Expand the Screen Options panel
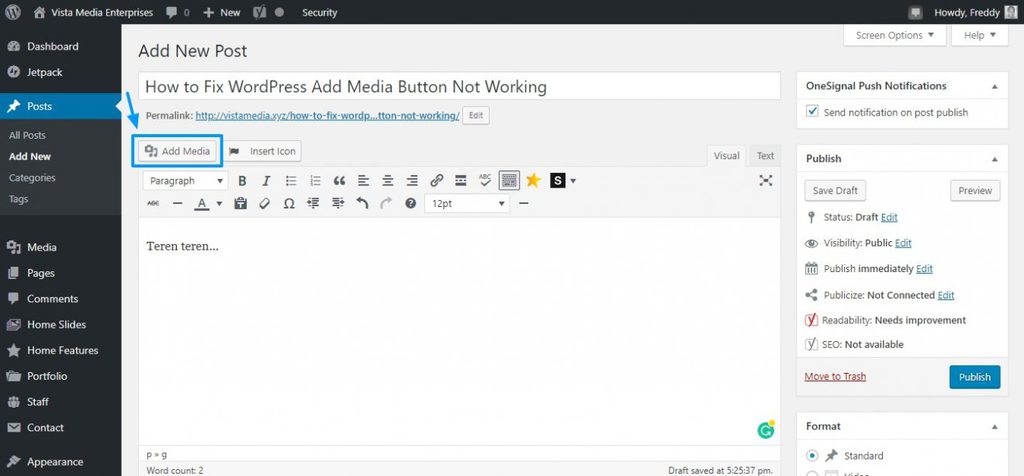The height and width of the screenshot is (476, 1024). [x=894, y=35]
